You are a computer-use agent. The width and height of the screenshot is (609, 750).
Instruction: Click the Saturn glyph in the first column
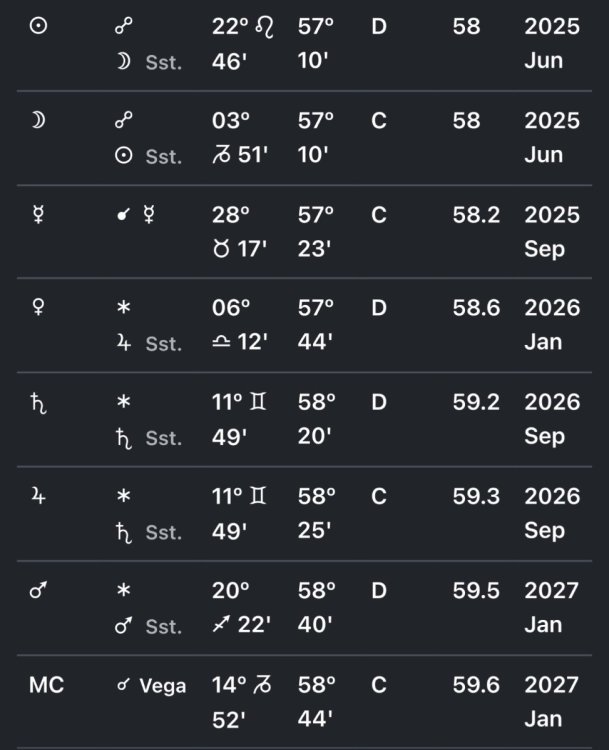(38, 403)
